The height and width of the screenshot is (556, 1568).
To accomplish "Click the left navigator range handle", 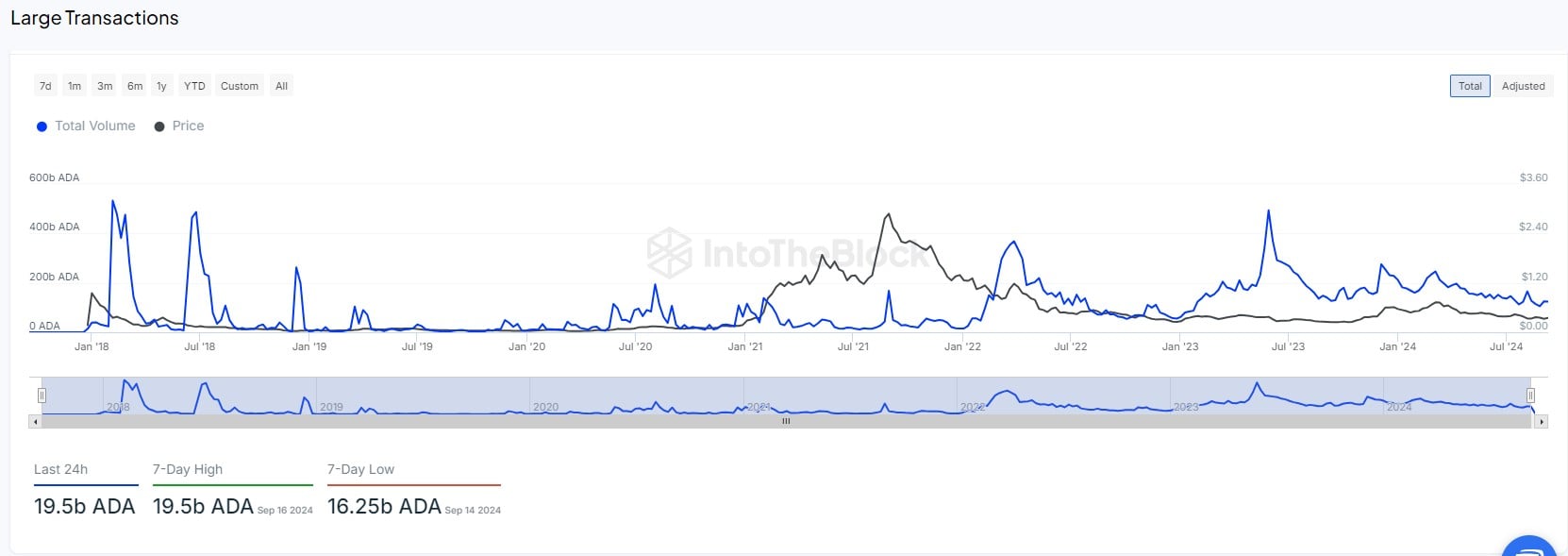I will pos(42,396).
